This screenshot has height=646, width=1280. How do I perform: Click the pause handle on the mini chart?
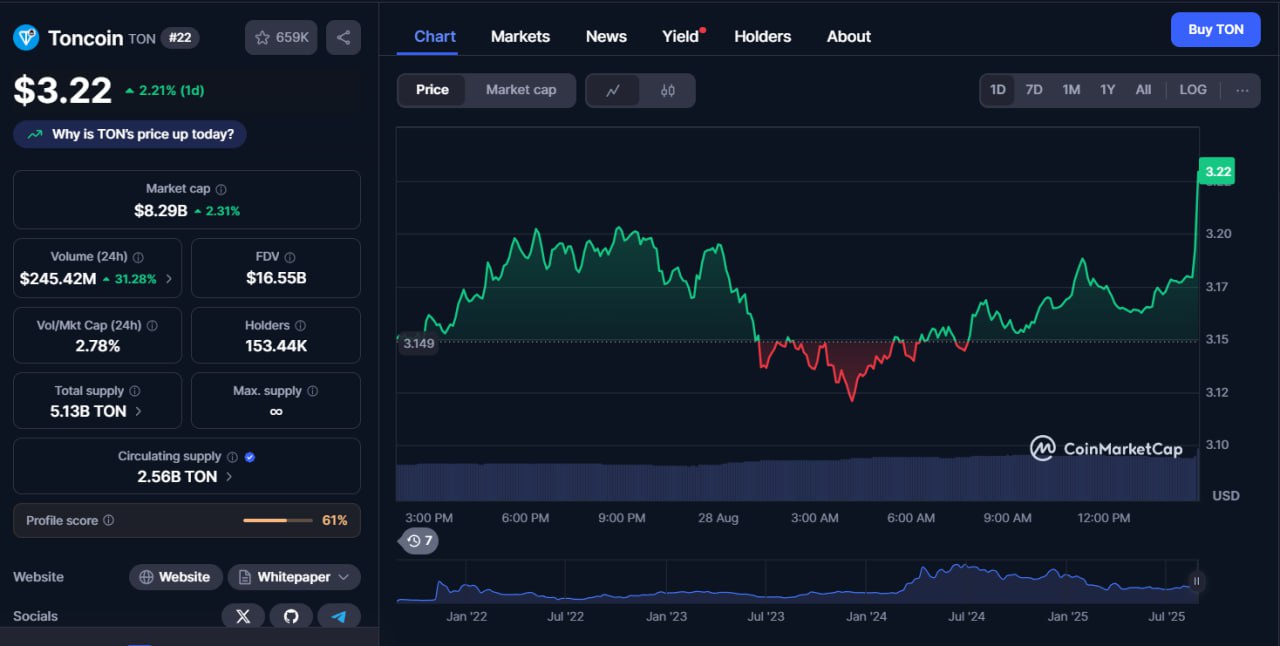1196,581
